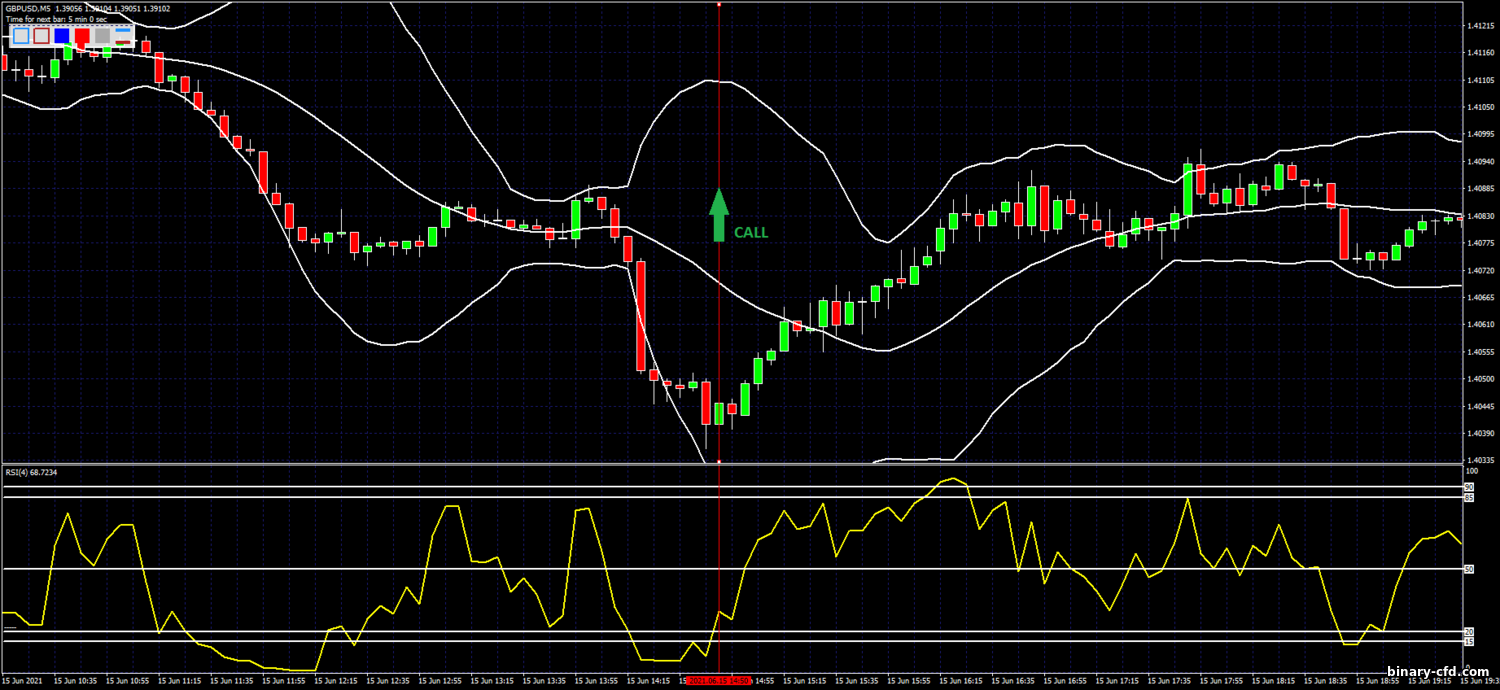Viewport: 1500px width, 690px height.
Task: Click the blue-outlined square in the color panel
Action: point(22,36)
